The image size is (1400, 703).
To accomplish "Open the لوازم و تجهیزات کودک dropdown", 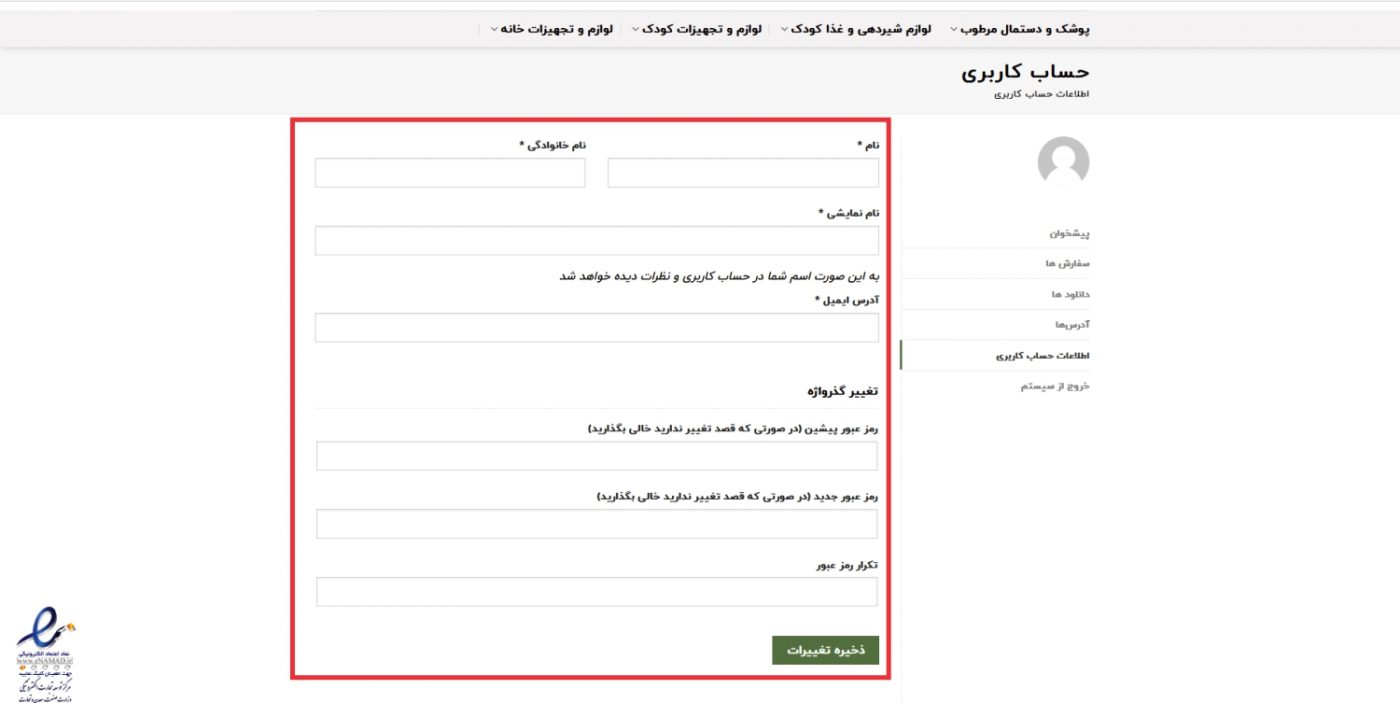I will click(x=700, y=29).
